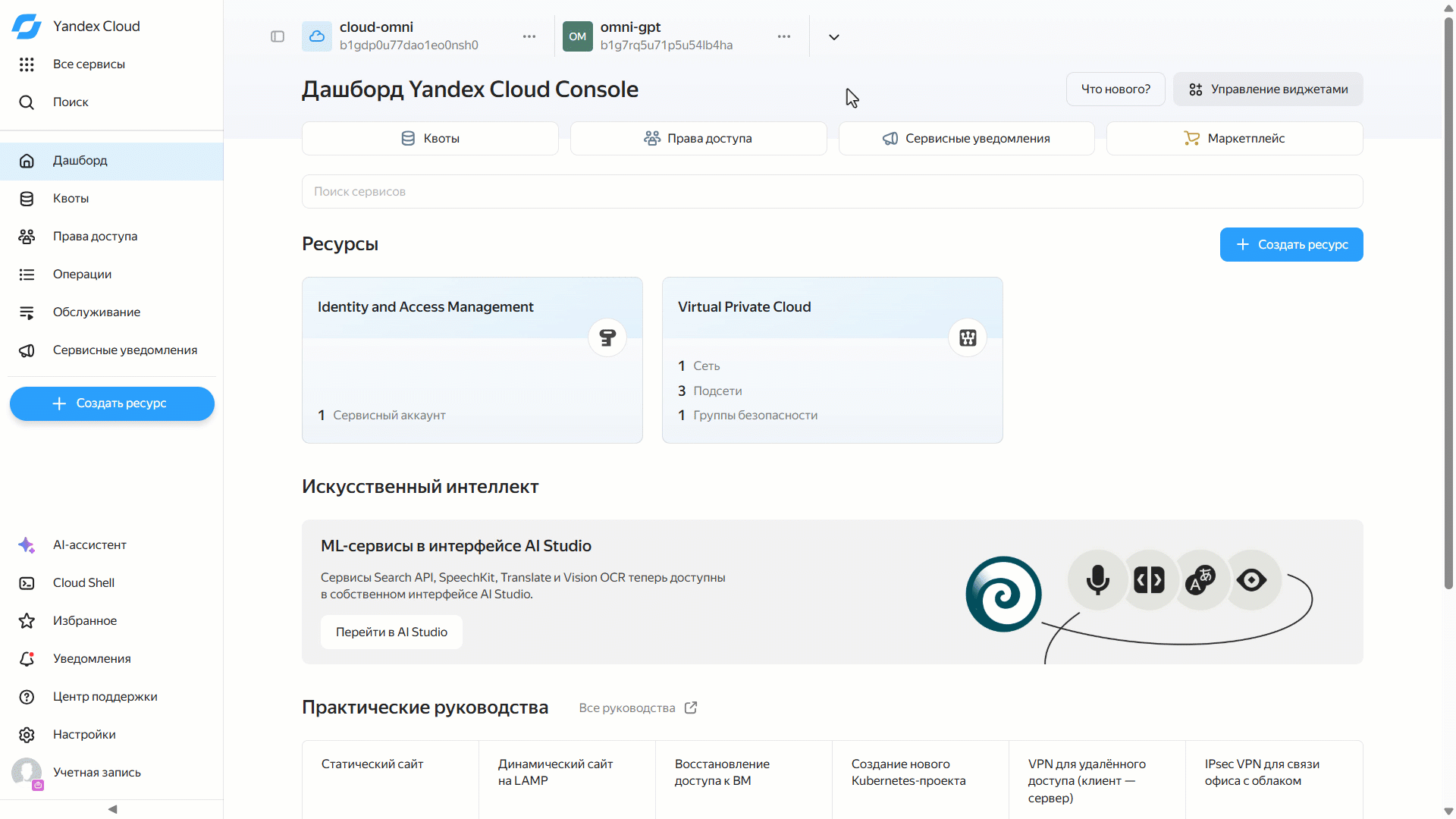Open the Identity and Access Management service icon

pos(607,337)
